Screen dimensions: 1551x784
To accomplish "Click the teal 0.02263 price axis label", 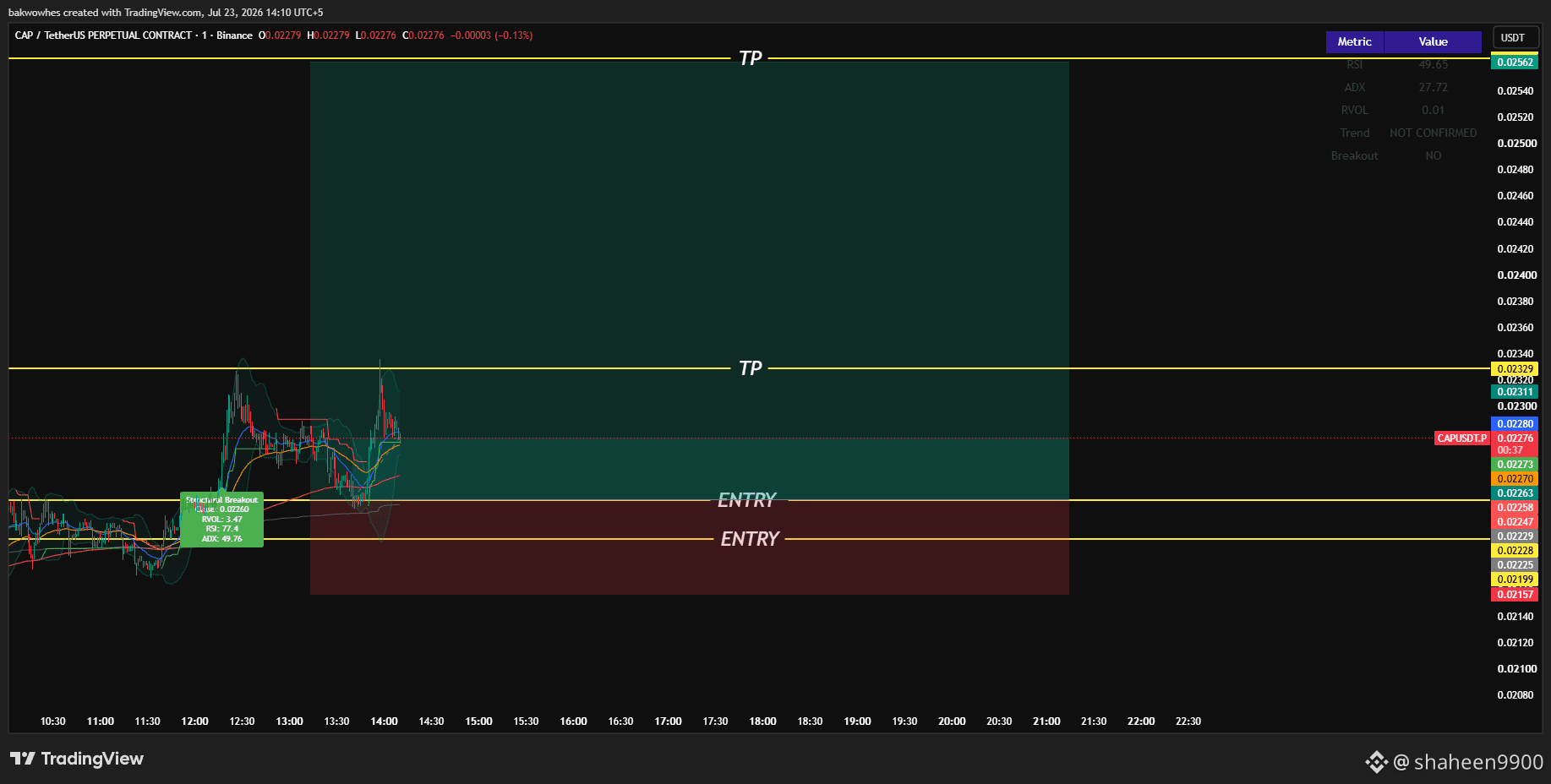I will tap(1515, 493).
